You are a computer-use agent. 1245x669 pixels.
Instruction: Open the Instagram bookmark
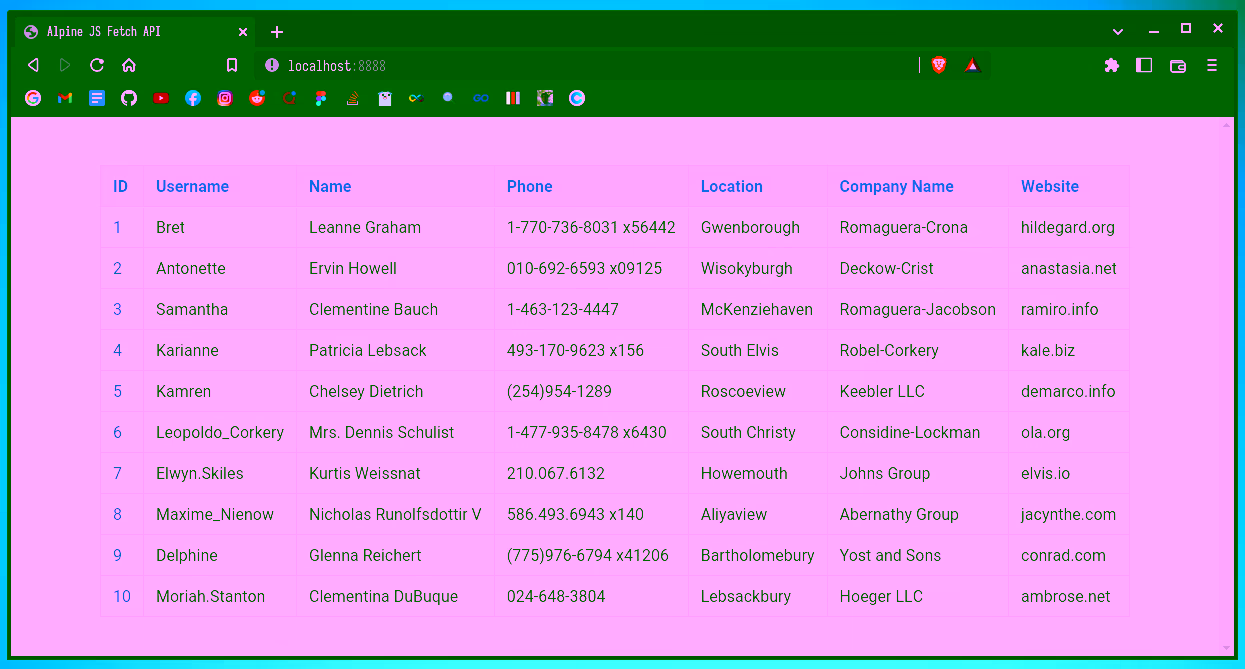(x=225, y=97)
